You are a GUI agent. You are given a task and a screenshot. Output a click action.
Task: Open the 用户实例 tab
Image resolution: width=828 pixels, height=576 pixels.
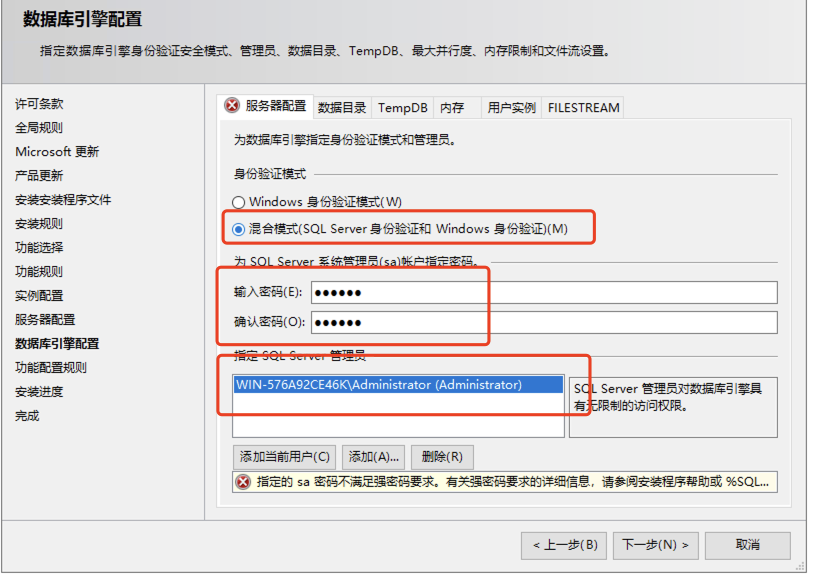click(510, 108)
